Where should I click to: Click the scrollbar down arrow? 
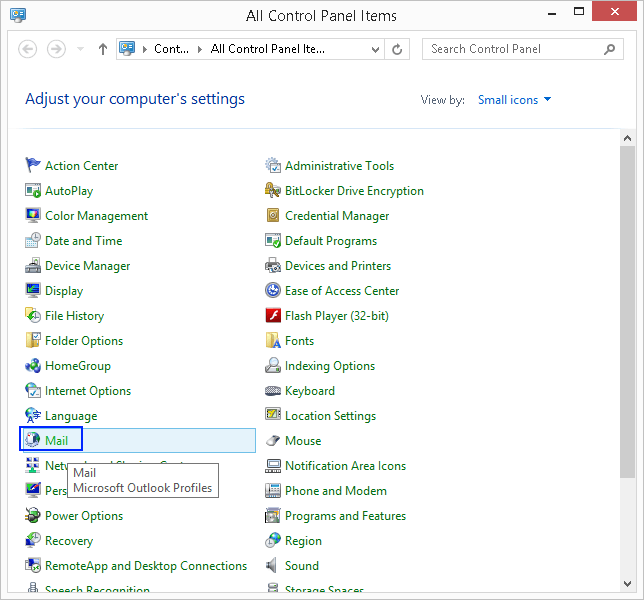click(x=627, y=584)
